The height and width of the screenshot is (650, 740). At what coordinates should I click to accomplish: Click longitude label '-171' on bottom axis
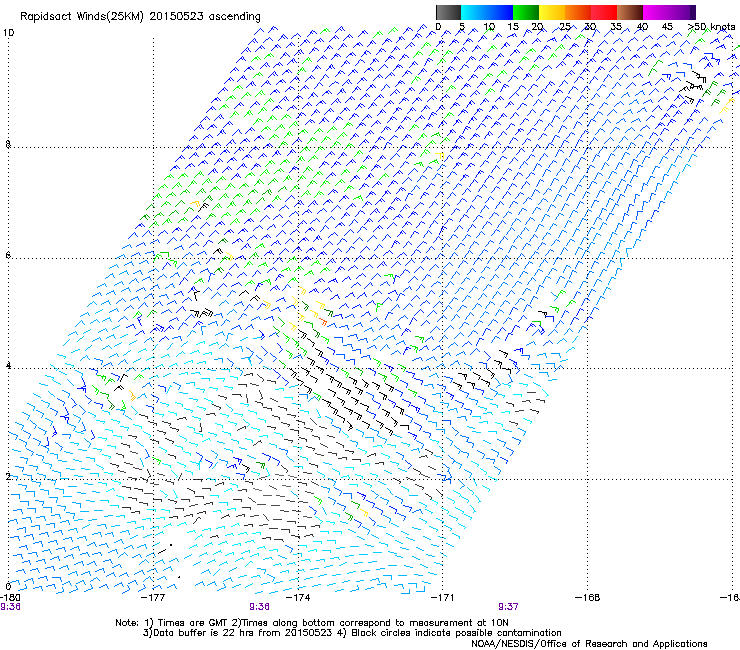(x=443, y=597)
